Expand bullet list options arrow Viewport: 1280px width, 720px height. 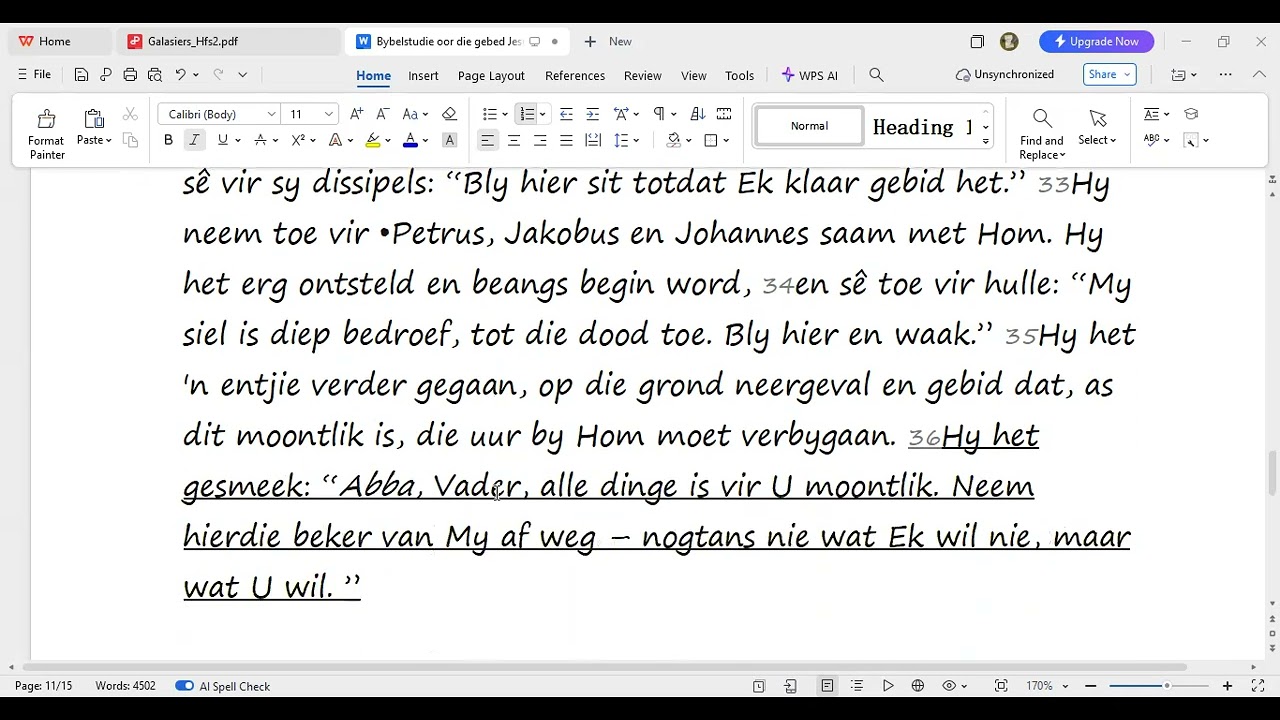504,114
